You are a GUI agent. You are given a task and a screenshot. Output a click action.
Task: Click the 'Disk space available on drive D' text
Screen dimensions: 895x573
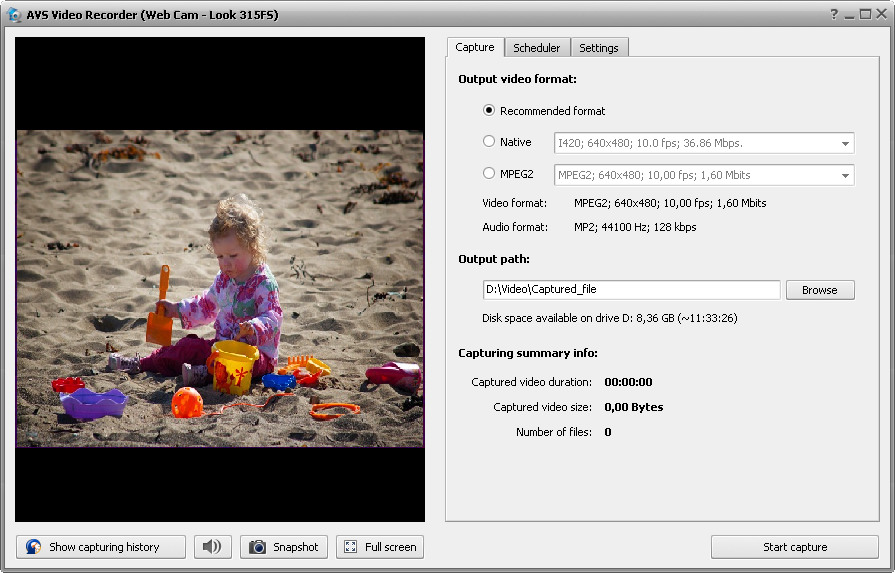pos(610,318)
